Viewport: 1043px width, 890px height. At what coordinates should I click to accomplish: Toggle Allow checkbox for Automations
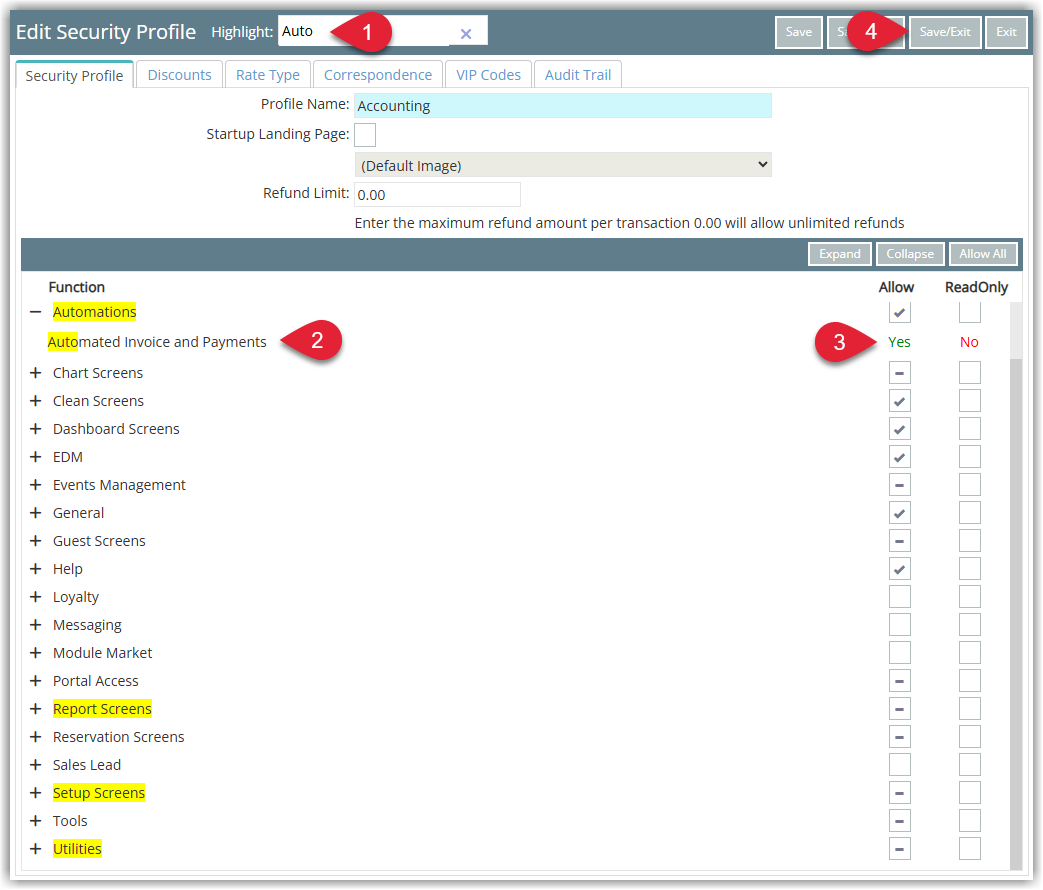(899, 312)
